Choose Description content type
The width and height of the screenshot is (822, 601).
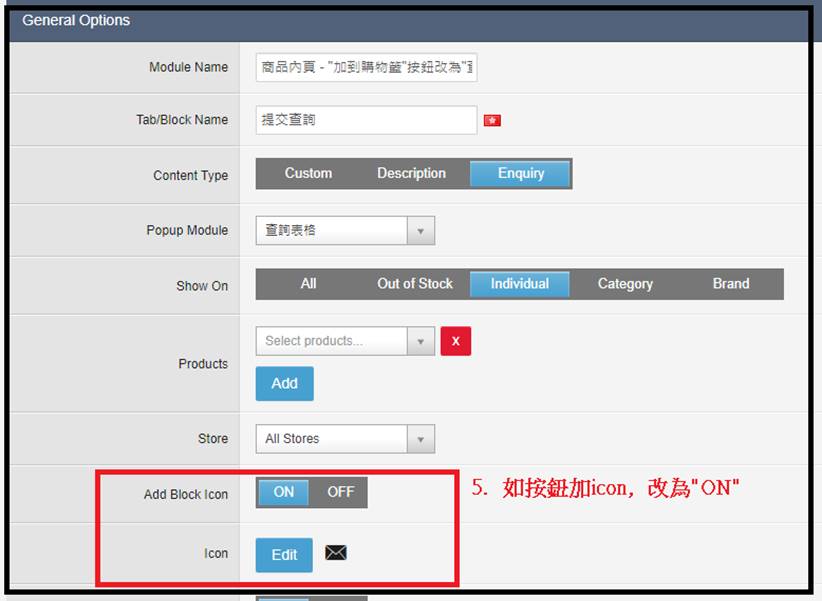(411, 173)
